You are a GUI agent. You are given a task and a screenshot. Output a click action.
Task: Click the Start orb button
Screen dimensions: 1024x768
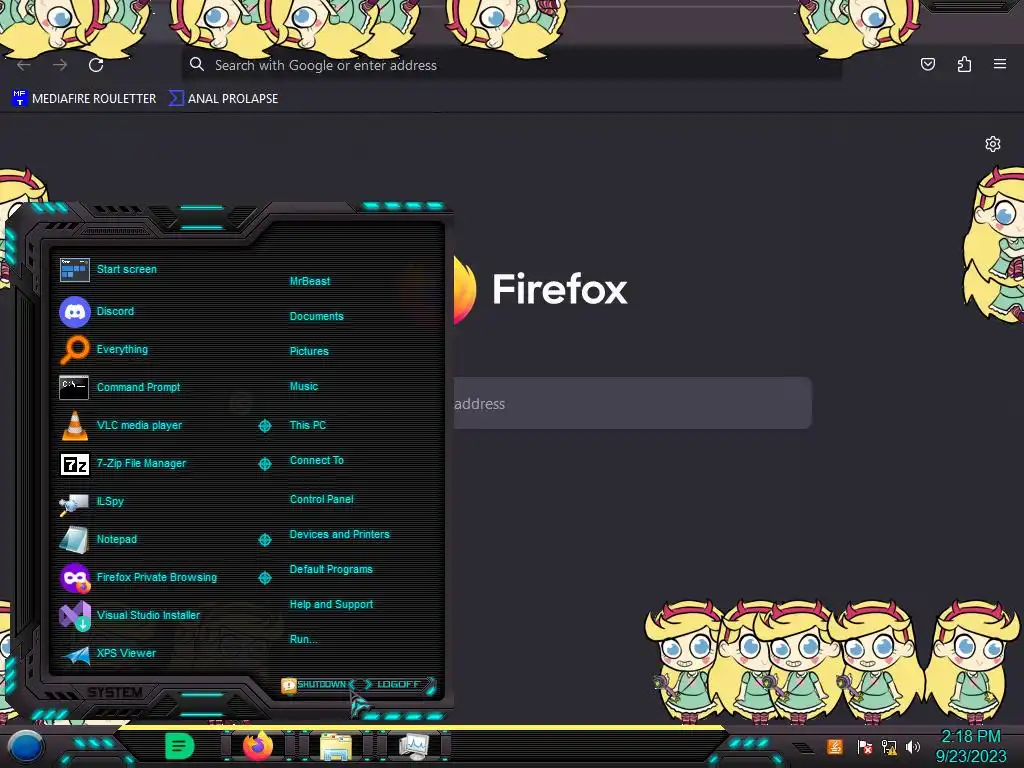click(x=25, y=748)
